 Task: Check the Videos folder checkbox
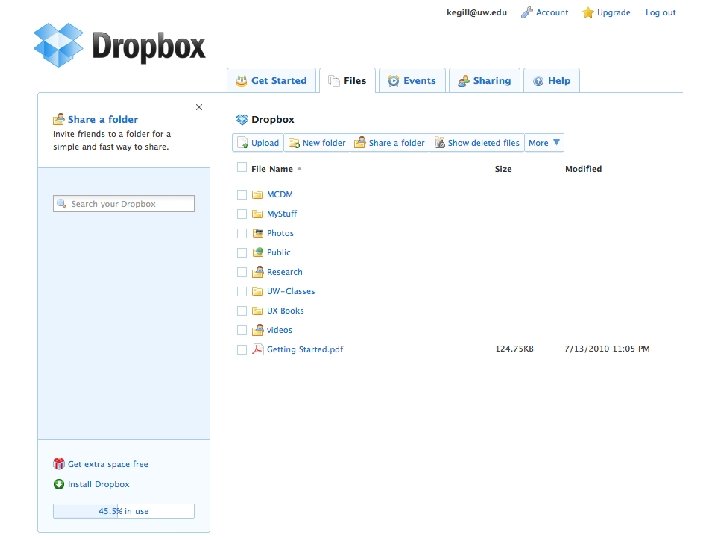242,330
